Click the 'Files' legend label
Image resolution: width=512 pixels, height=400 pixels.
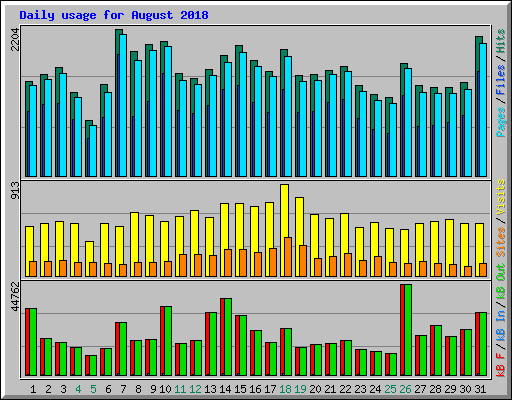pos(500,80)
